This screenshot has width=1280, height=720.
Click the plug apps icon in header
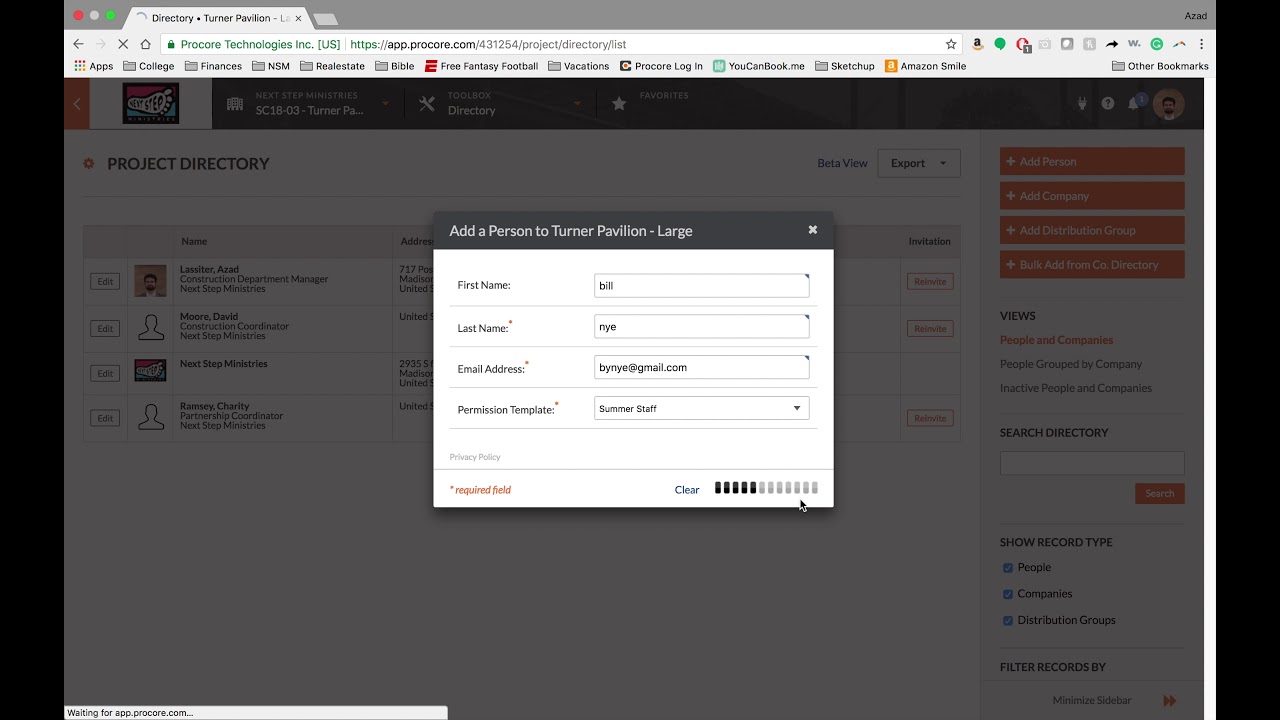click(x=1082, y=103)
